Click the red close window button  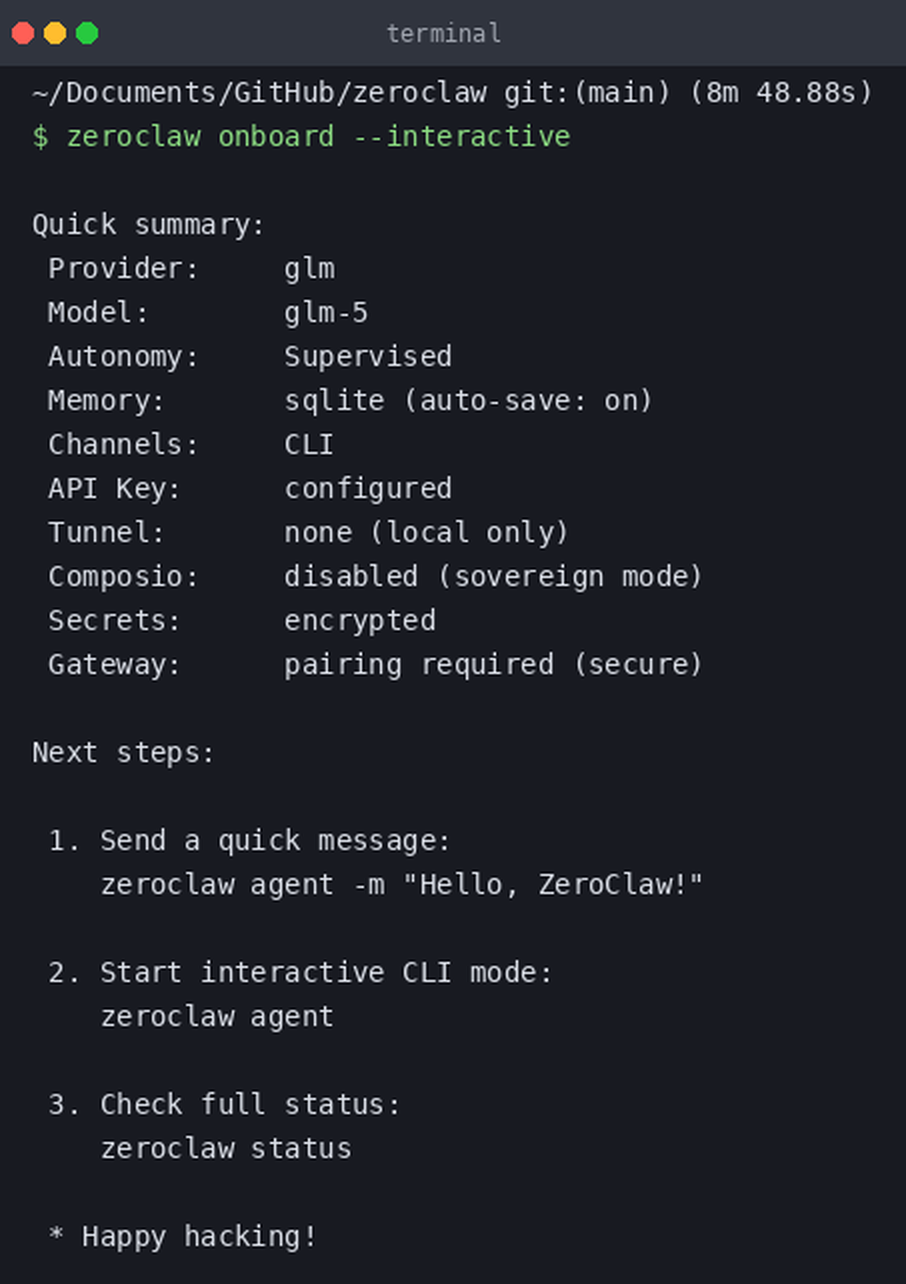tap(23, 33)
